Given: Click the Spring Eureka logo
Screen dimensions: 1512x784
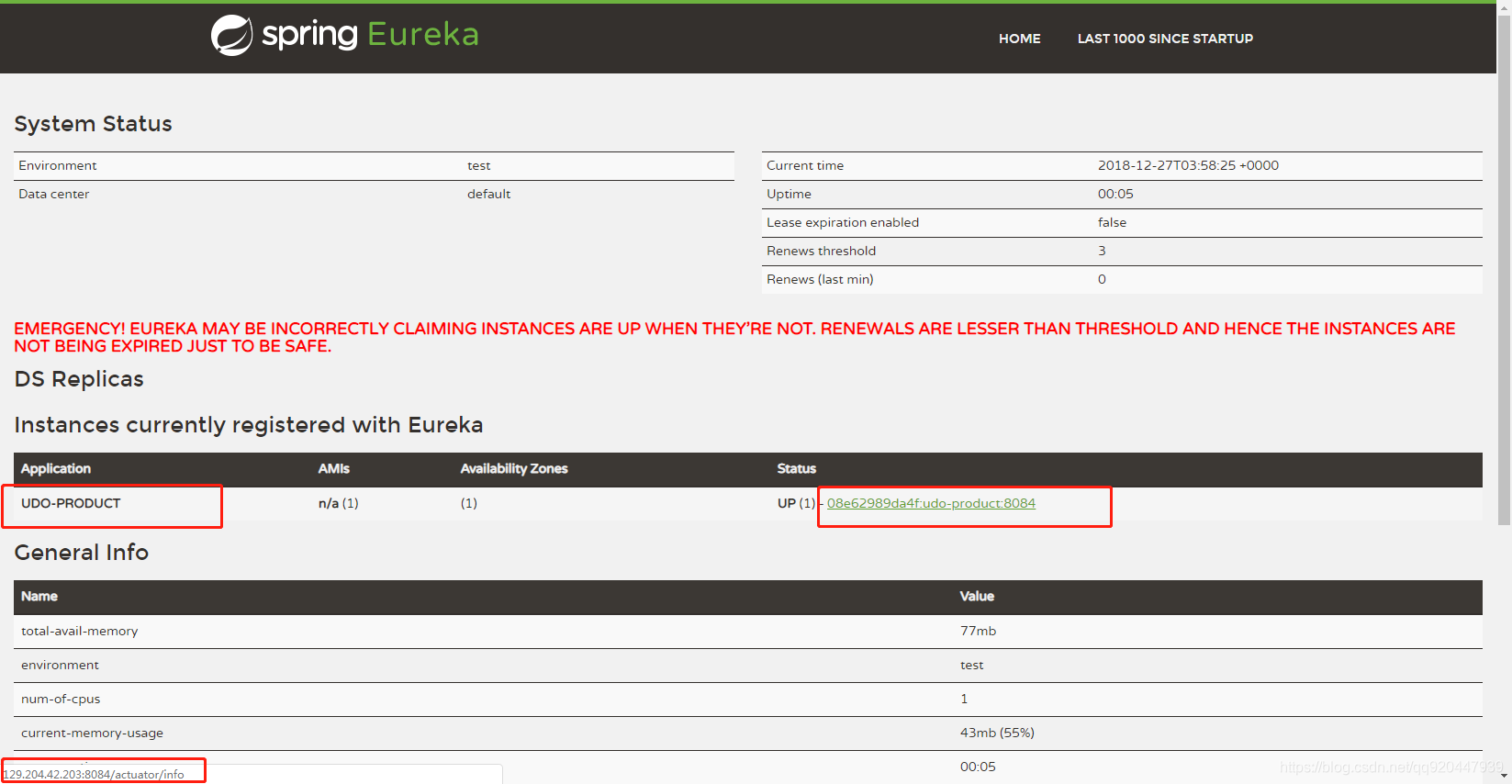Looking at the screenshot, I should [345, 35].
